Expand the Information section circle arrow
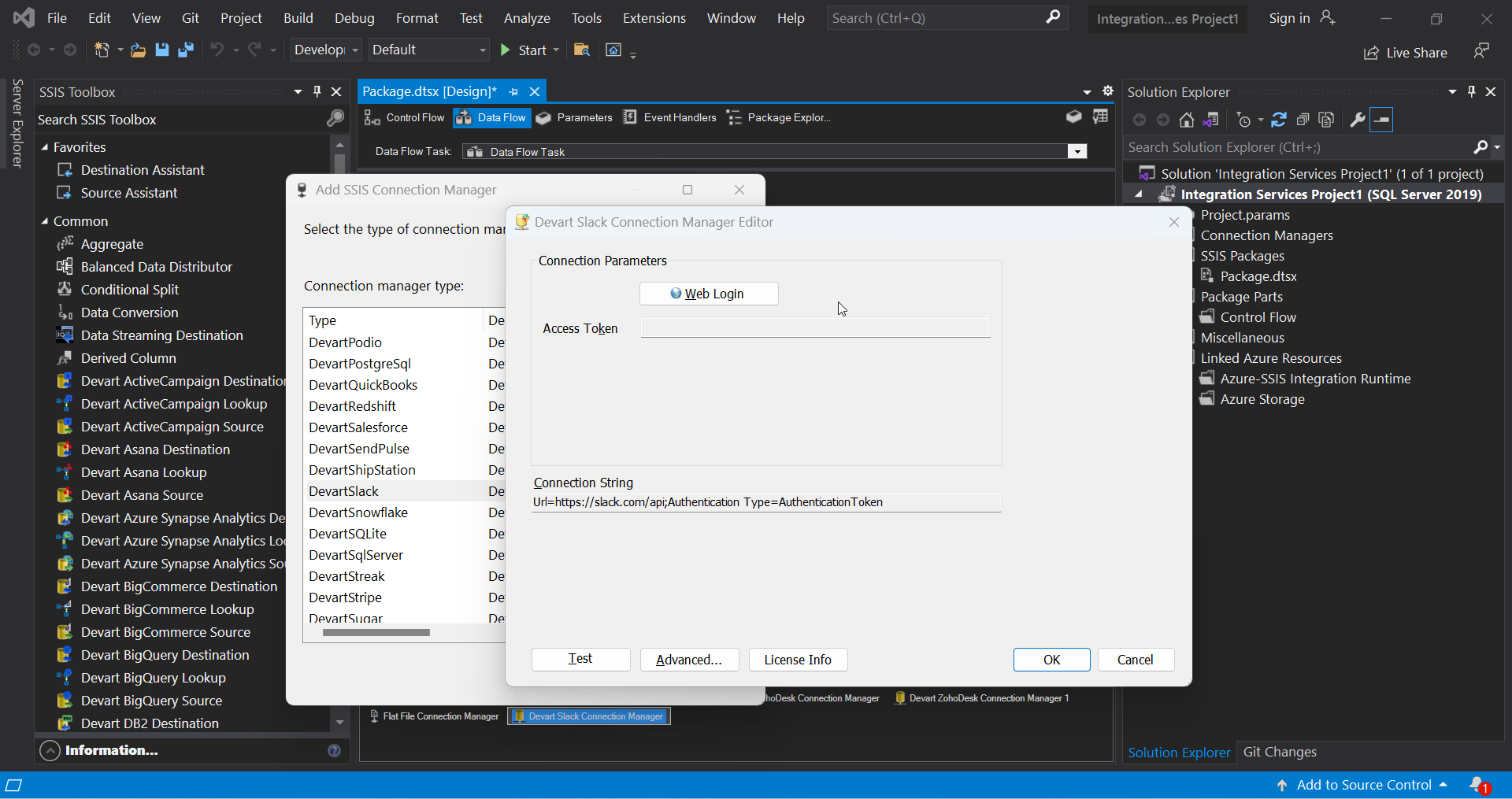 [50, 750]
